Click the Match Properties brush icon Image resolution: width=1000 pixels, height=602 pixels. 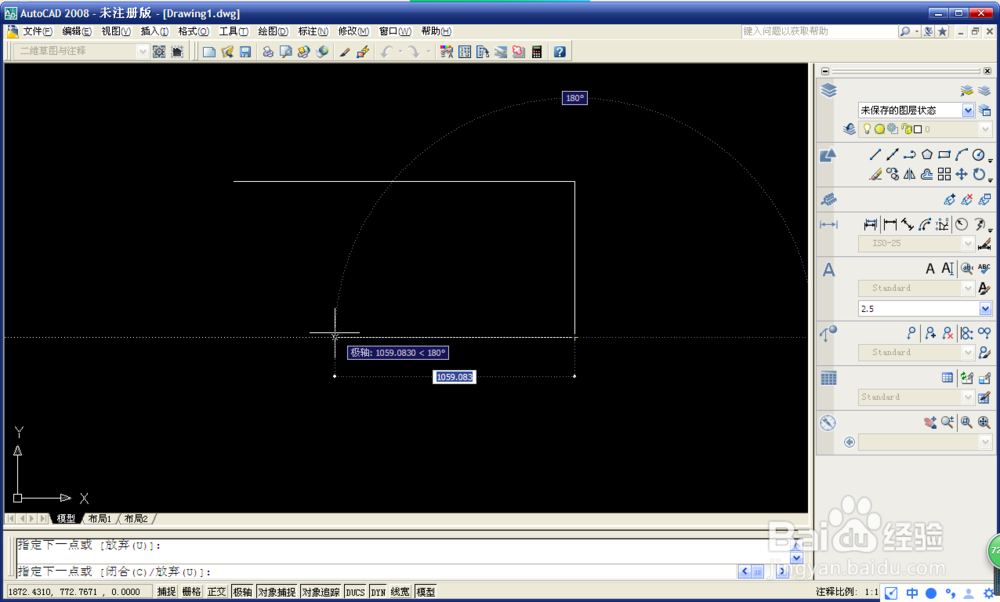(345, 52)
